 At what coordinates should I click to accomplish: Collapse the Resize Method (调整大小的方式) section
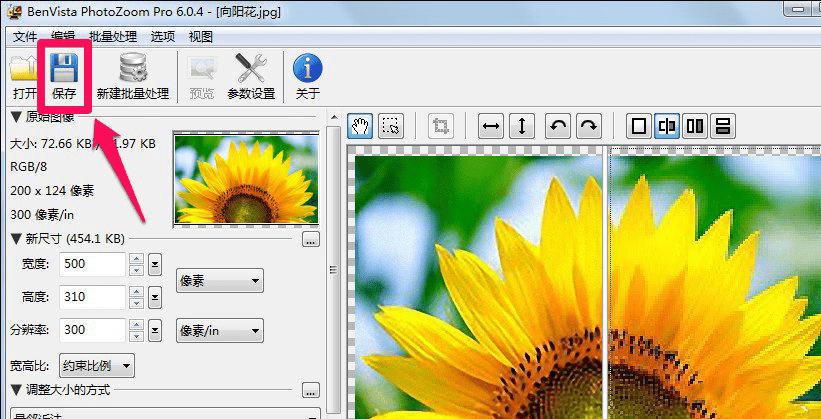[x=16, y=390]
